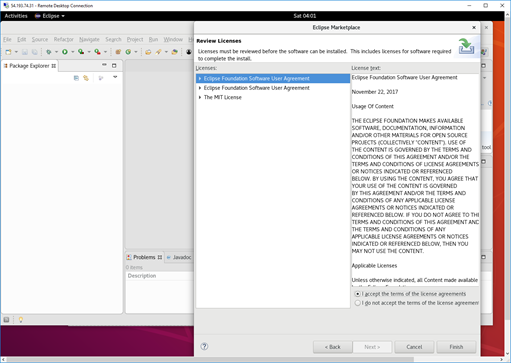Maximize the Package Explorer view
Image resolution: width=511 pixels, height=363 pixels.
(x=114, y=65)
